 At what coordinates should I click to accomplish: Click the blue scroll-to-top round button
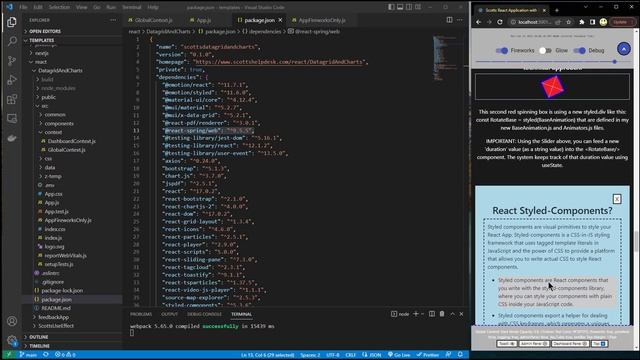[x=624, y=49]
